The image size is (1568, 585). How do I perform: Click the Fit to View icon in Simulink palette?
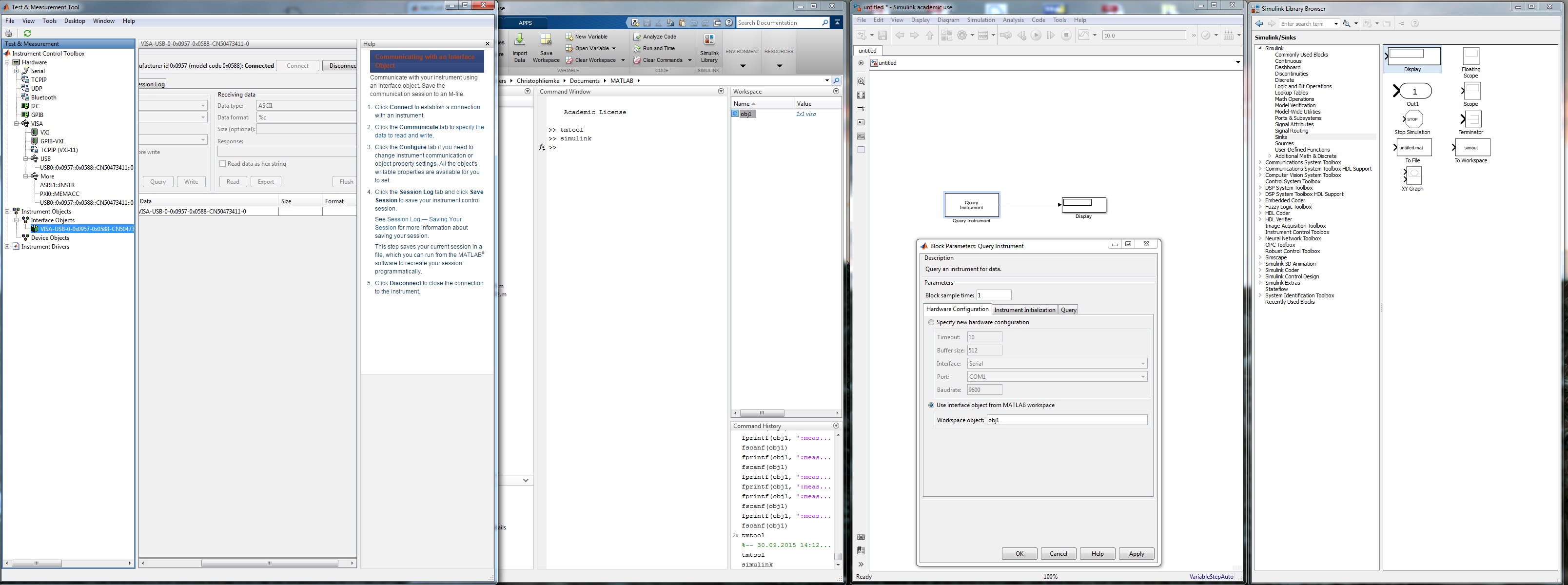point(861,95)
